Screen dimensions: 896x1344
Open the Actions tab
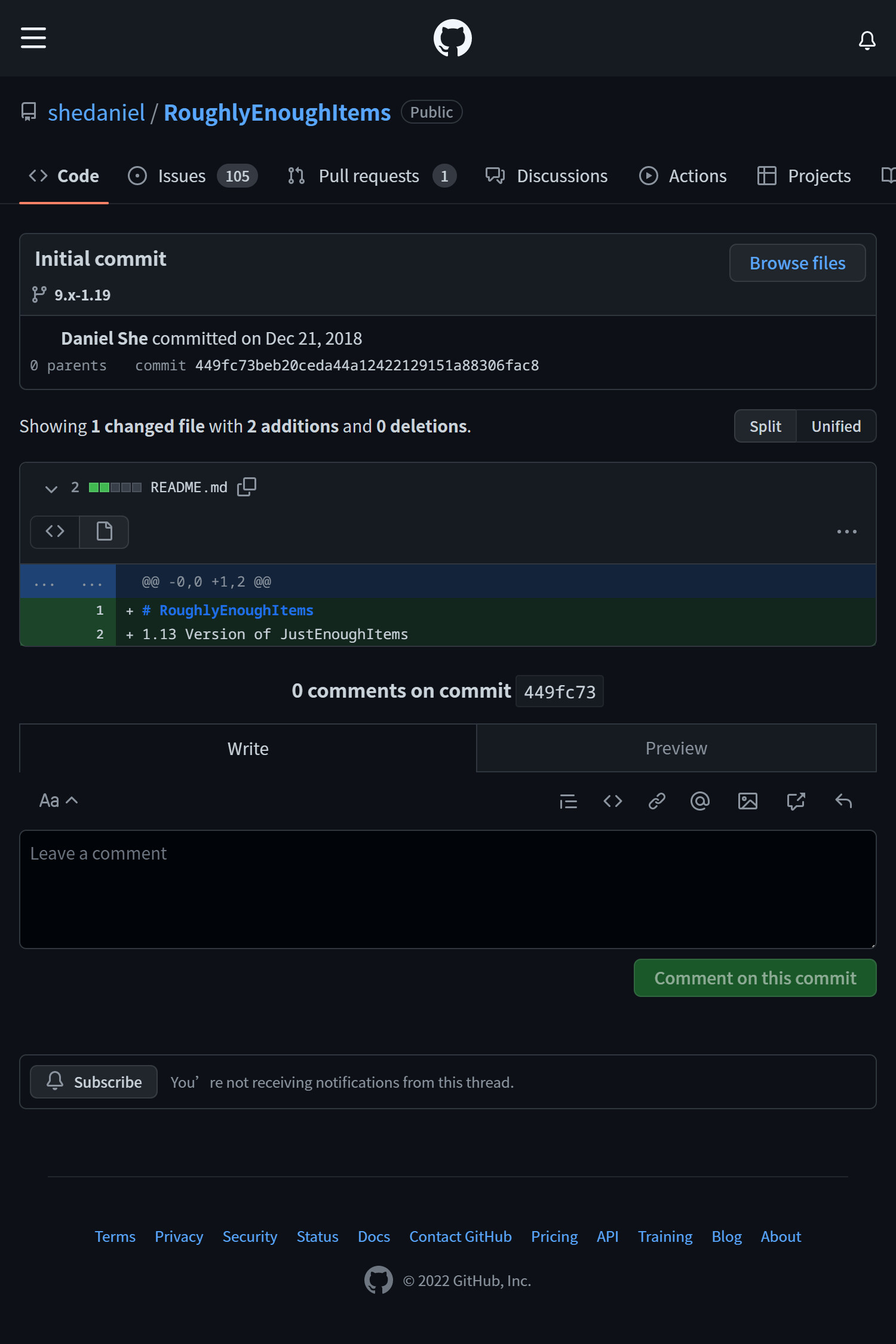pos(683,176)
